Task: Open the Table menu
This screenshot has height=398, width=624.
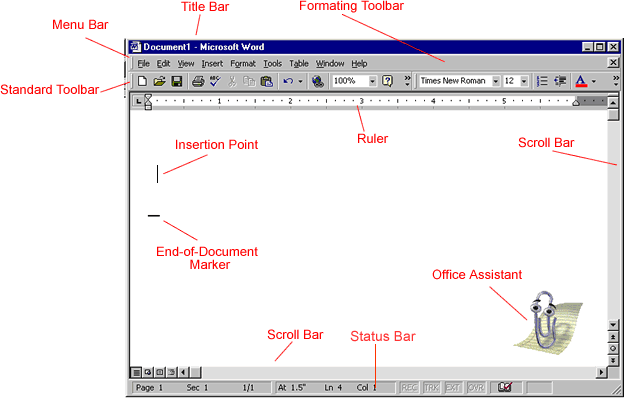Action: coord(299,64)
